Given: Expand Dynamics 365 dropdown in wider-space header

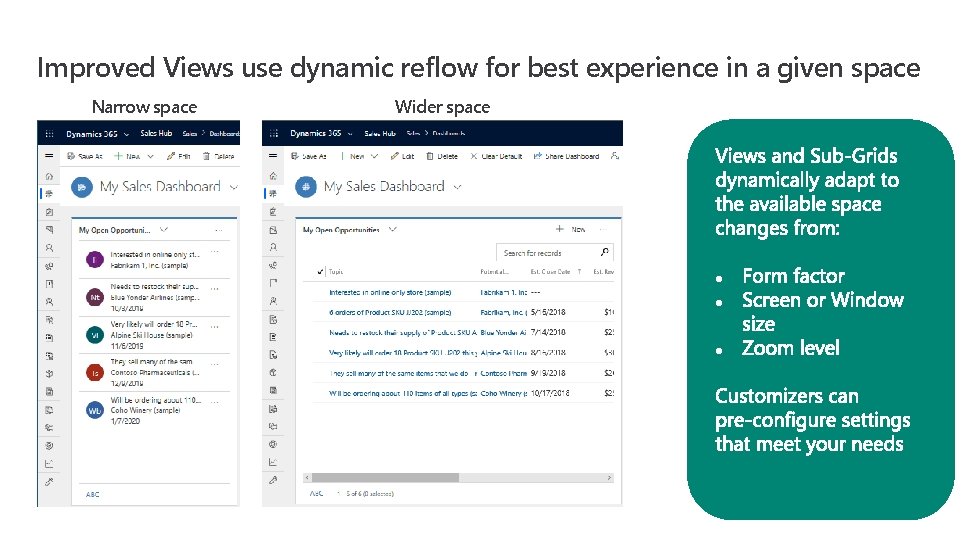Looking at the screenshot, I should coord(350,134).
